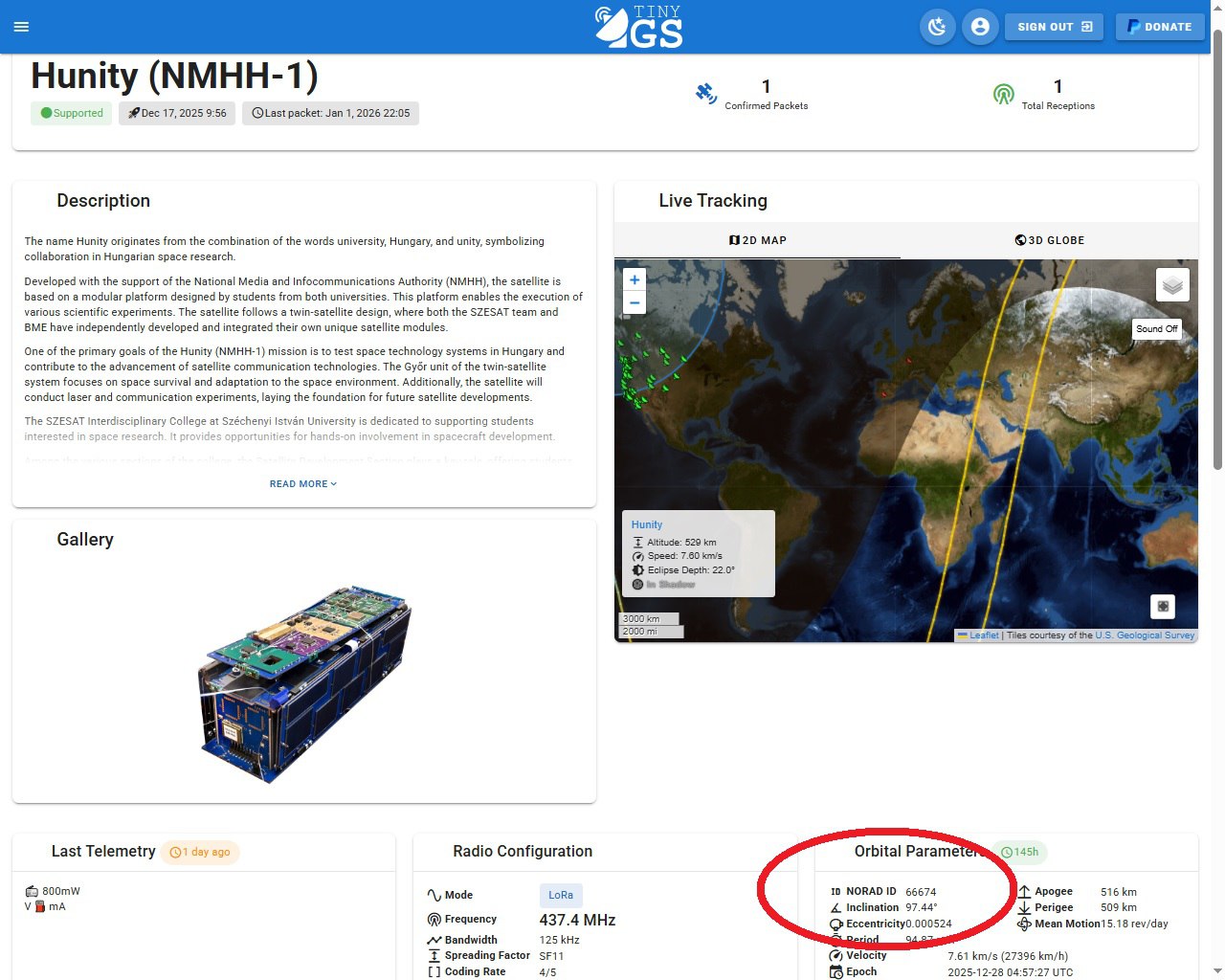Viewport: 1225px width, 980px height.
Task: Select the 437.4 MHz frequency value
Action: click(x=577, y=920)
